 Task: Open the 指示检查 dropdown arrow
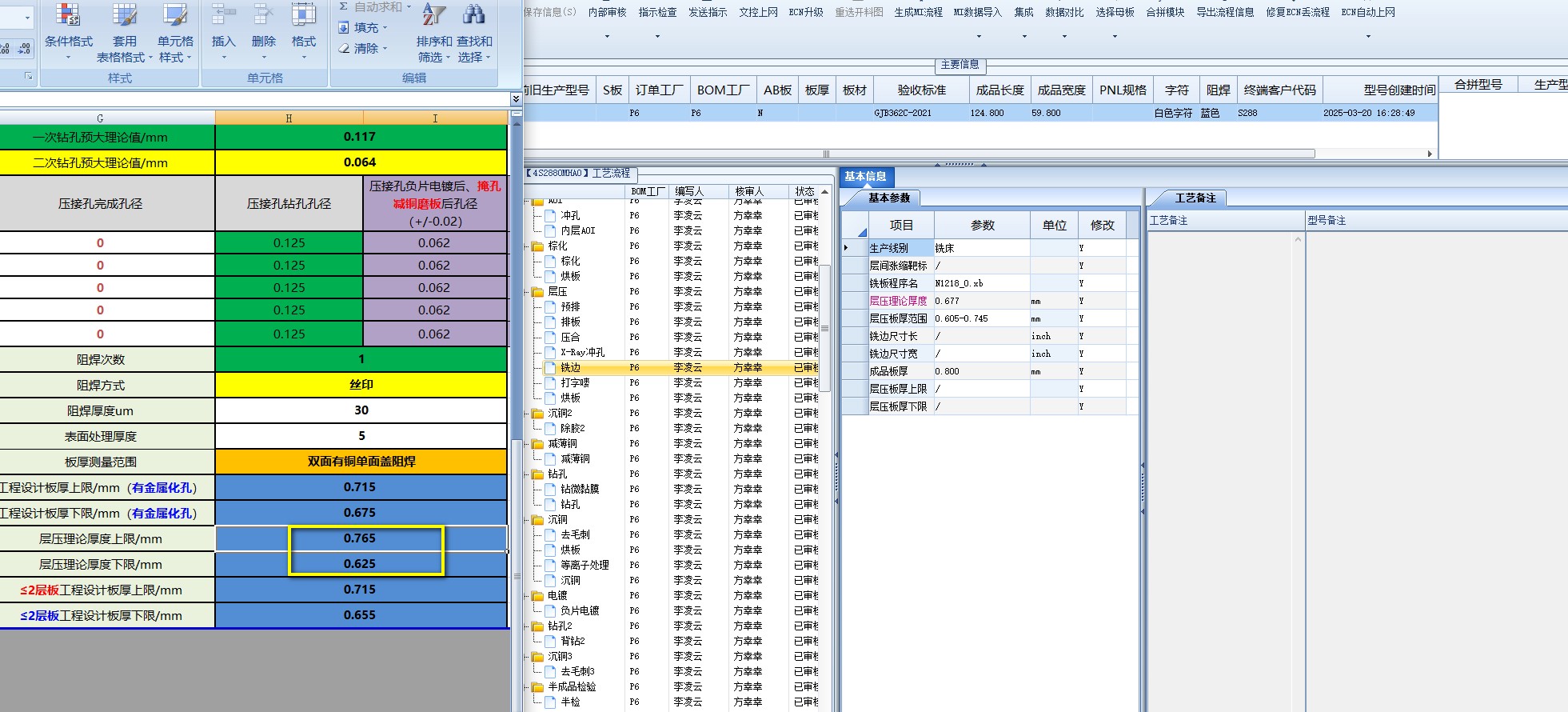coord(657,36)
